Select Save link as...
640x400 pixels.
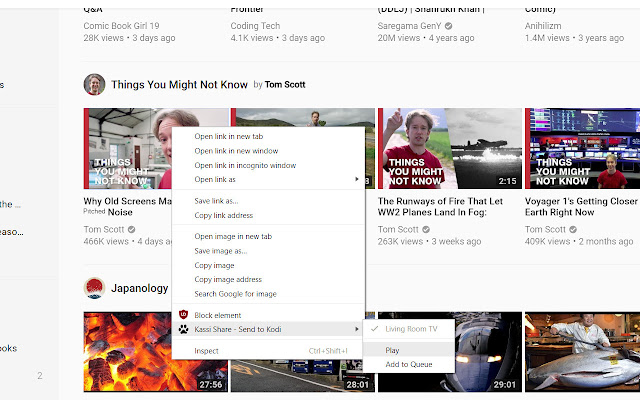[268, 201]
